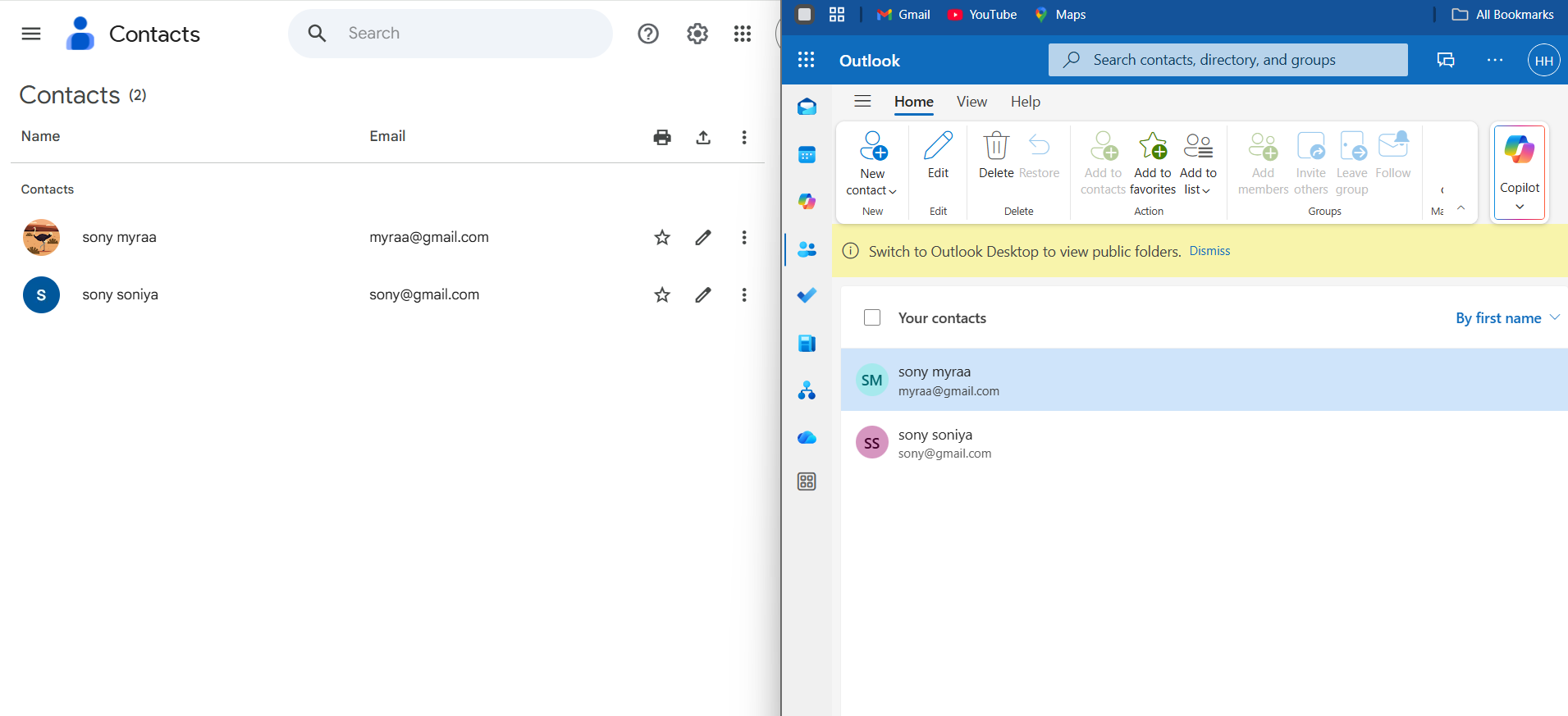This screenshot has height=716, width=1568.
Task: Edit sony myraa with pencil icon
Action: tap(703, 237)
